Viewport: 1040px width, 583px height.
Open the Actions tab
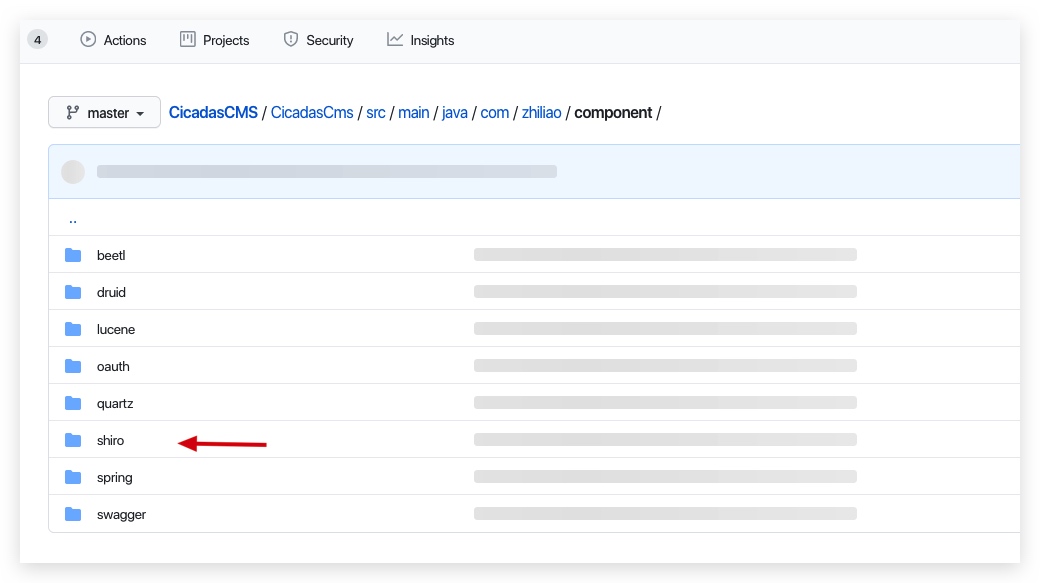[x=113, y=40]
